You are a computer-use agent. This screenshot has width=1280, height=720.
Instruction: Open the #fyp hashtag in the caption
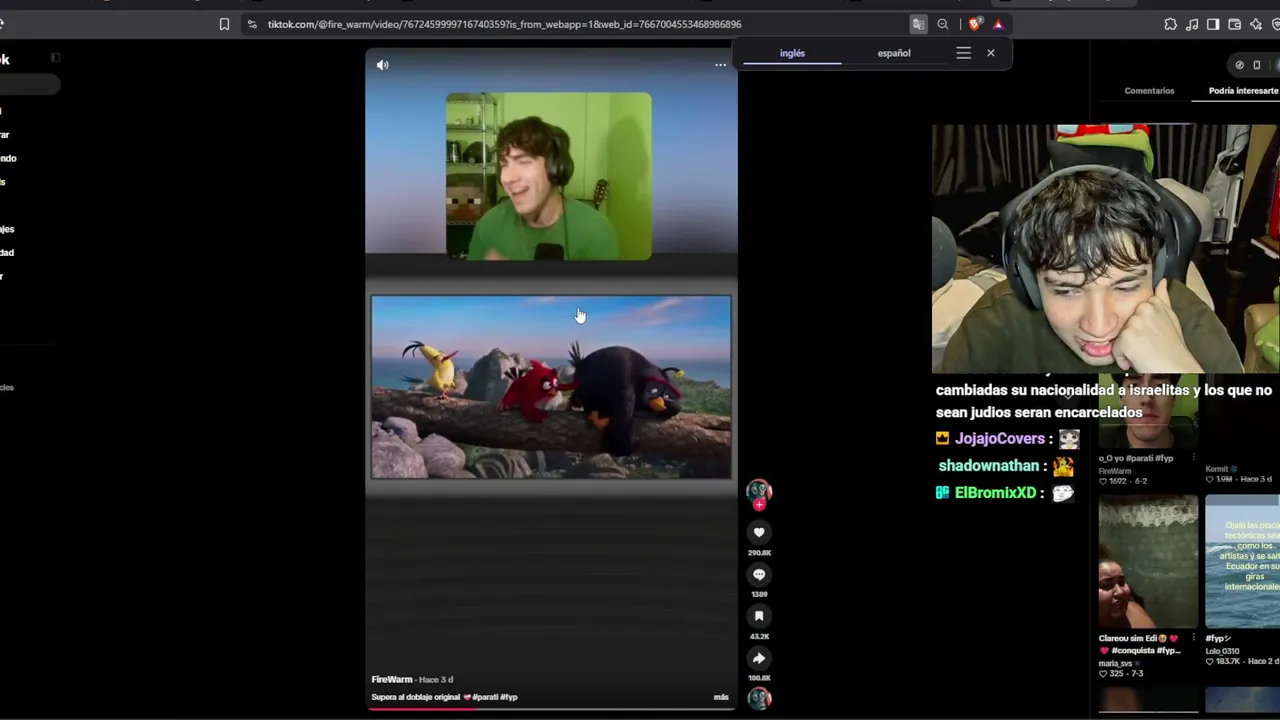click(x=509, y=697)
